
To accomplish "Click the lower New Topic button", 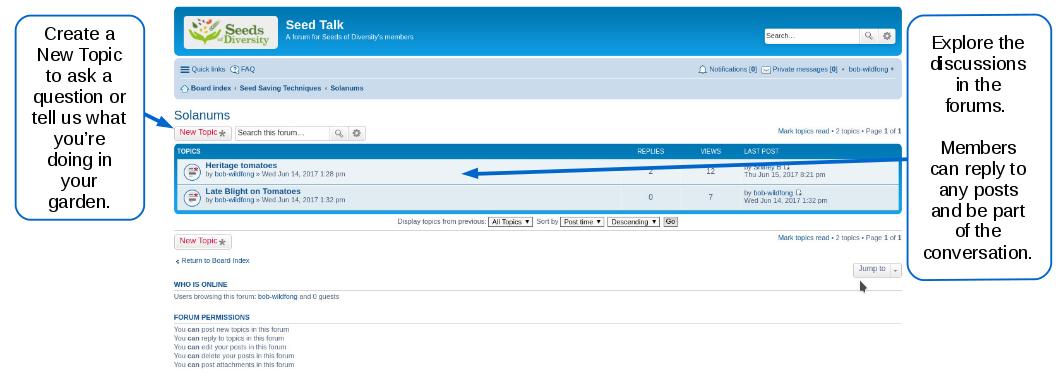I will tap(202, 241).
